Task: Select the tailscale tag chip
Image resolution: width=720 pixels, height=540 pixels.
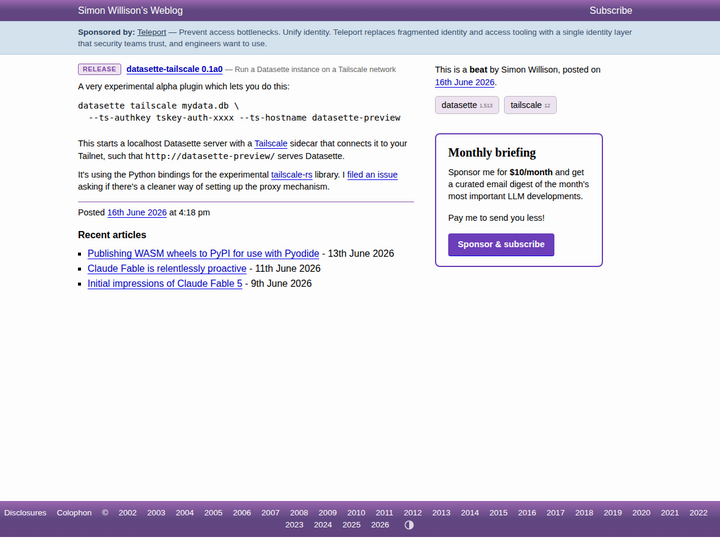Action: point(530,105)
